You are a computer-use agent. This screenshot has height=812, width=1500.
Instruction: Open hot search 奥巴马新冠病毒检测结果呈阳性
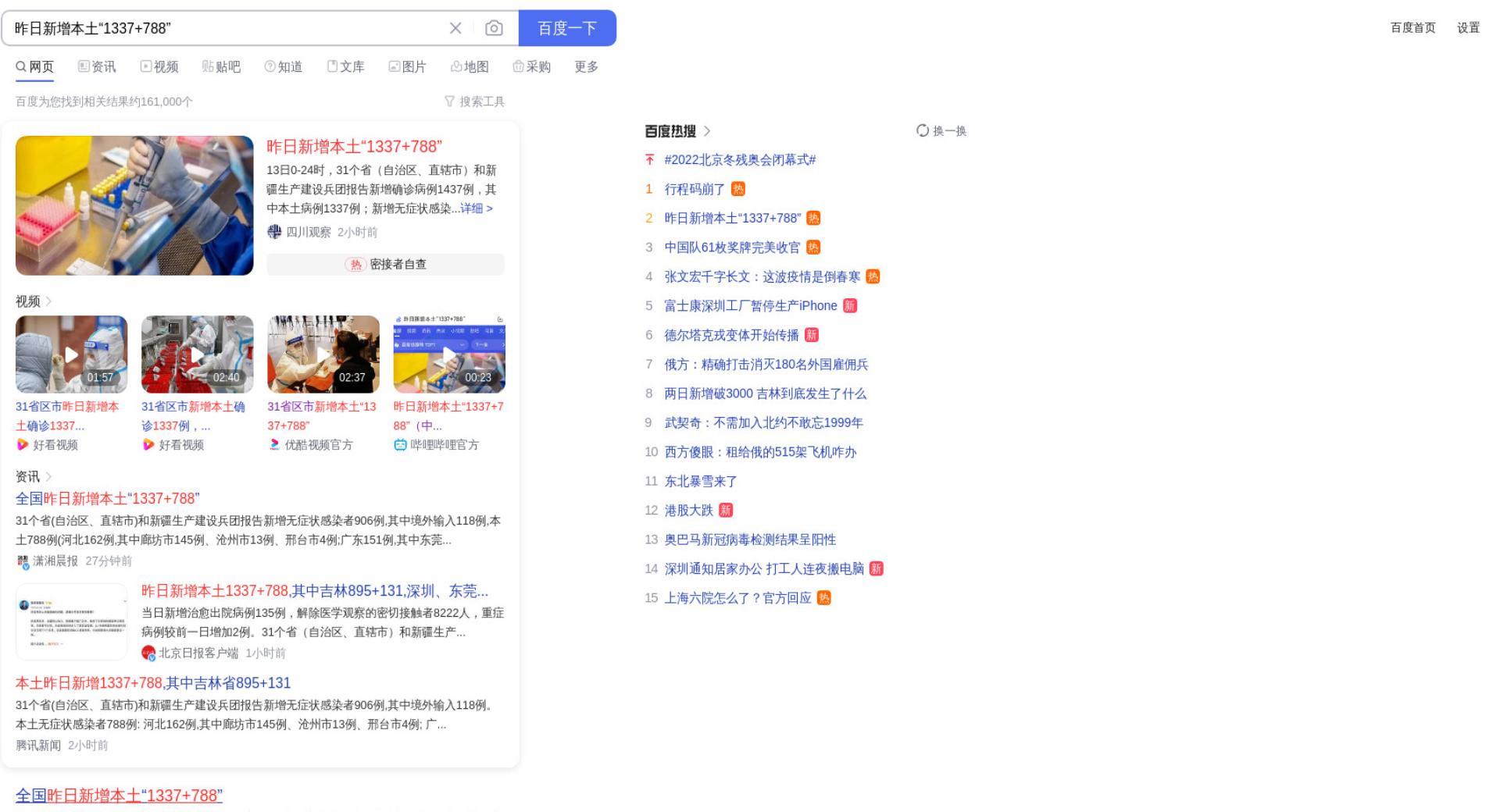coord(750,540)
